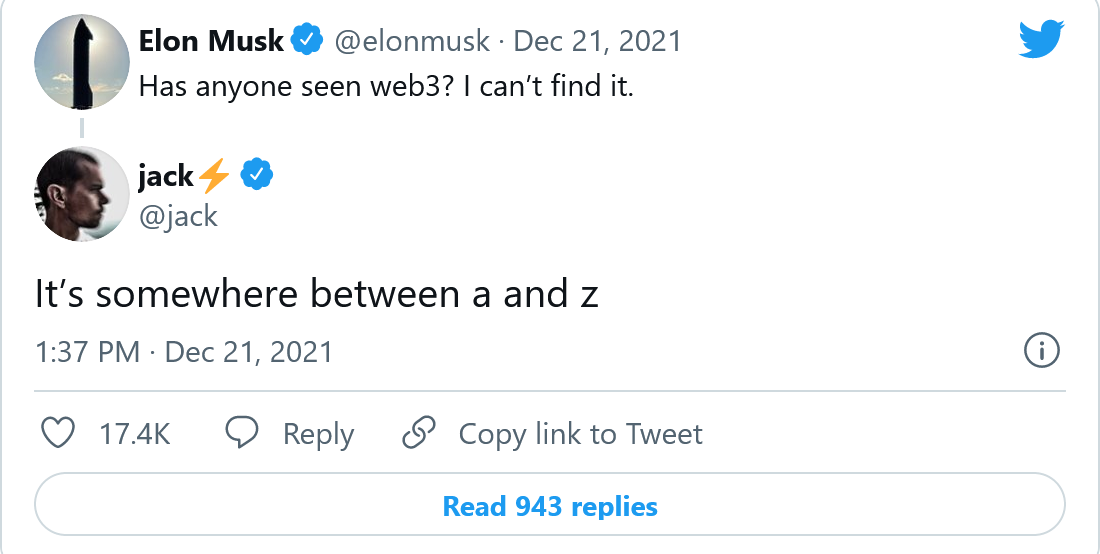Open the tweet info circle icon

pos(1042,351)
